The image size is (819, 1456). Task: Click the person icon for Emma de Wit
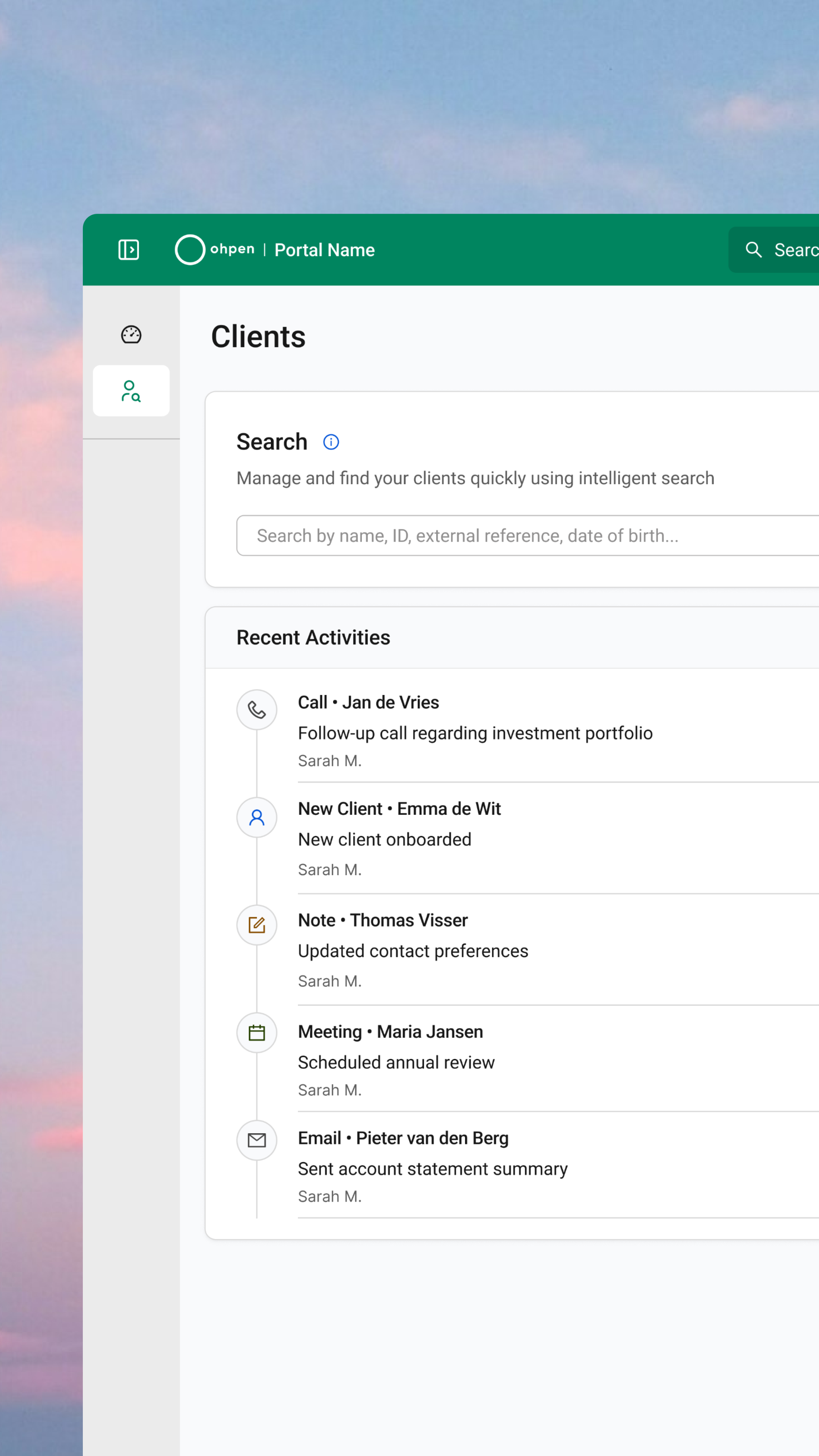(257, 818)
